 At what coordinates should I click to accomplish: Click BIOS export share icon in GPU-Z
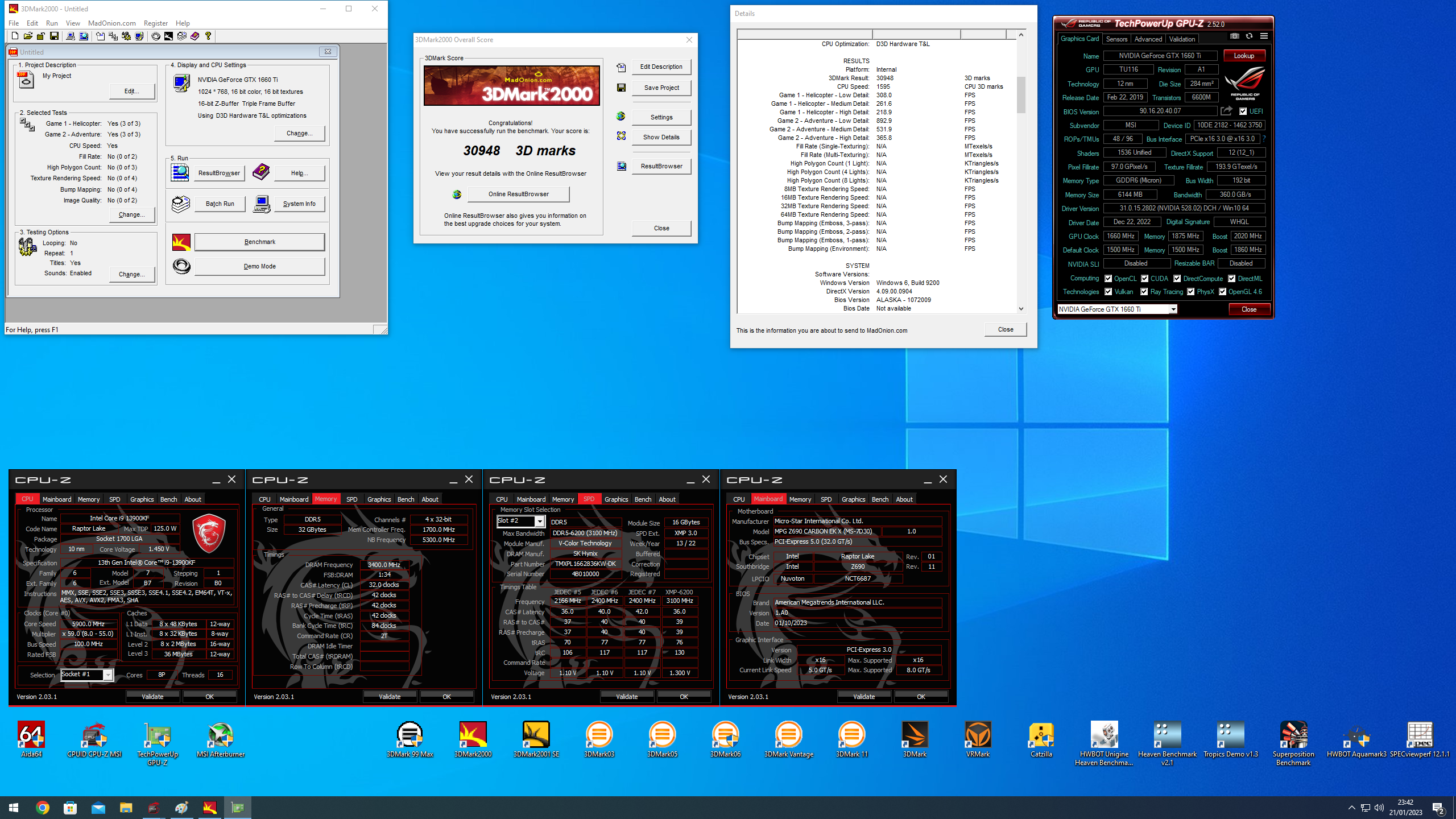click(1226, 111)
